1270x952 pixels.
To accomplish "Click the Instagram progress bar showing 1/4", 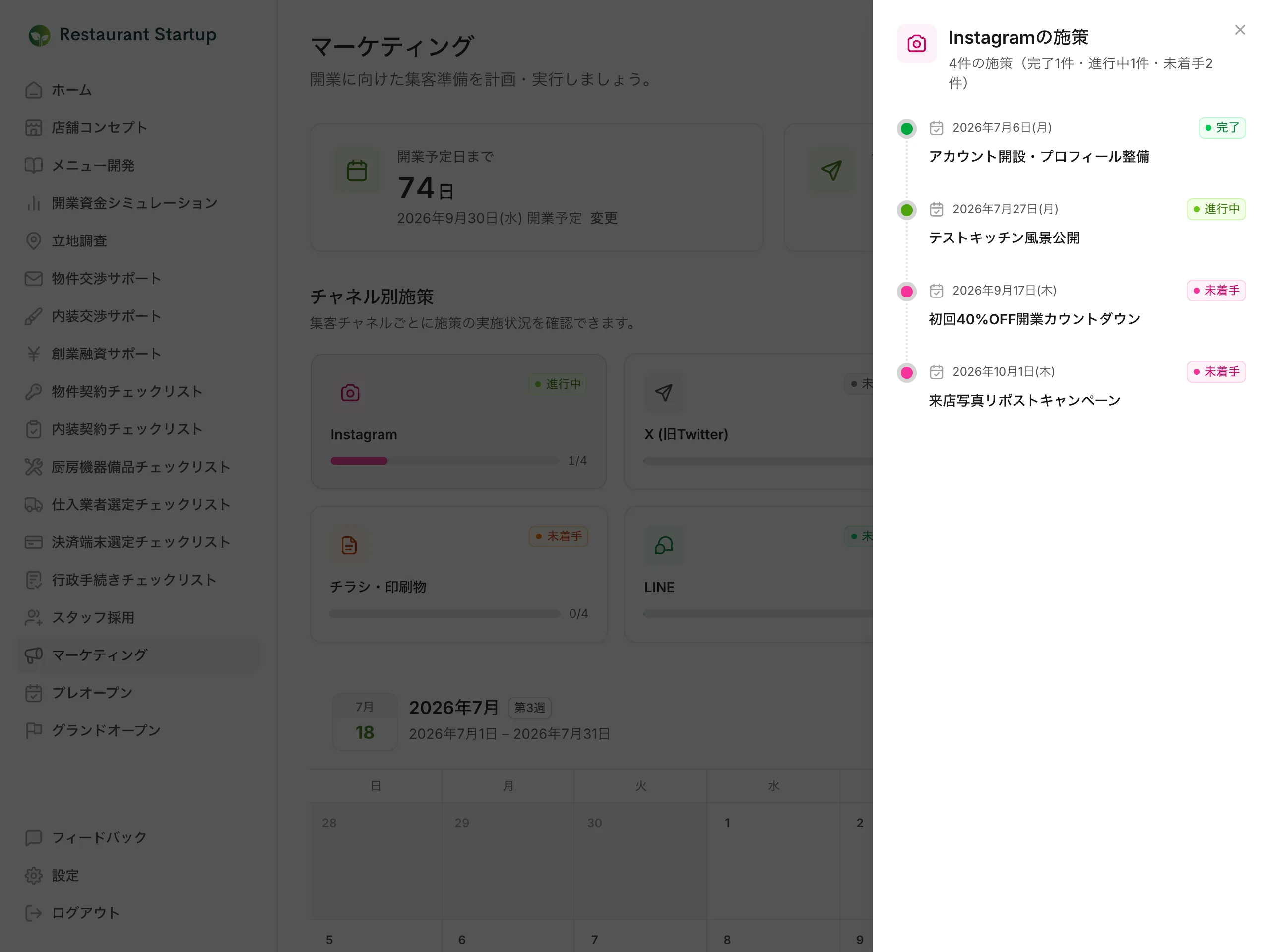I will (444, 461).
